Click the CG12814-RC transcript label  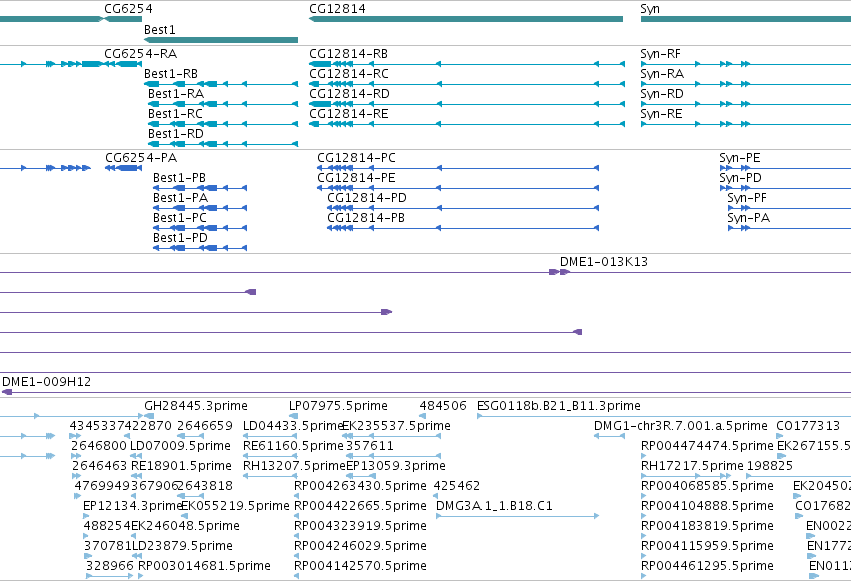click(349, 74)
